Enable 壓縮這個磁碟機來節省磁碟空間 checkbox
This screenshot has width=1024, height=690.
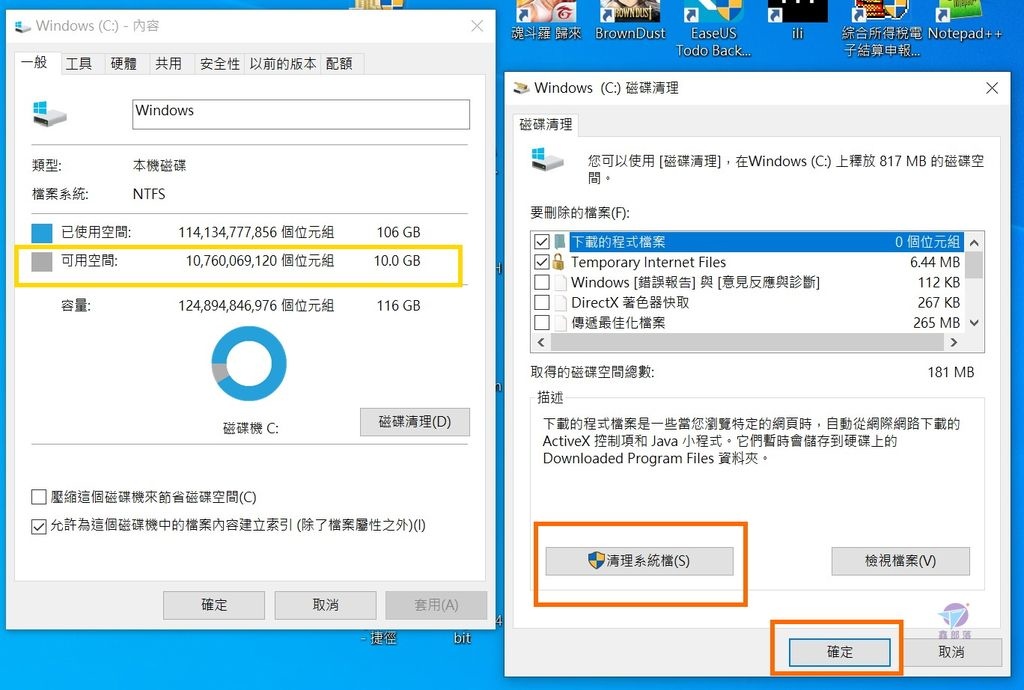pos(39,497)
